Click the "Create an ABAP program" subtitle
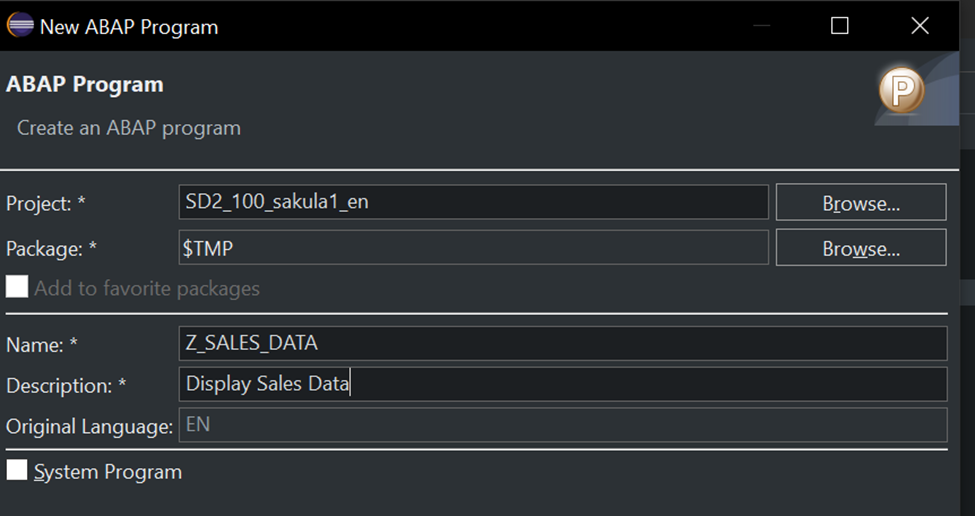This screenshot has height=516, width=975. pos(129,128)
